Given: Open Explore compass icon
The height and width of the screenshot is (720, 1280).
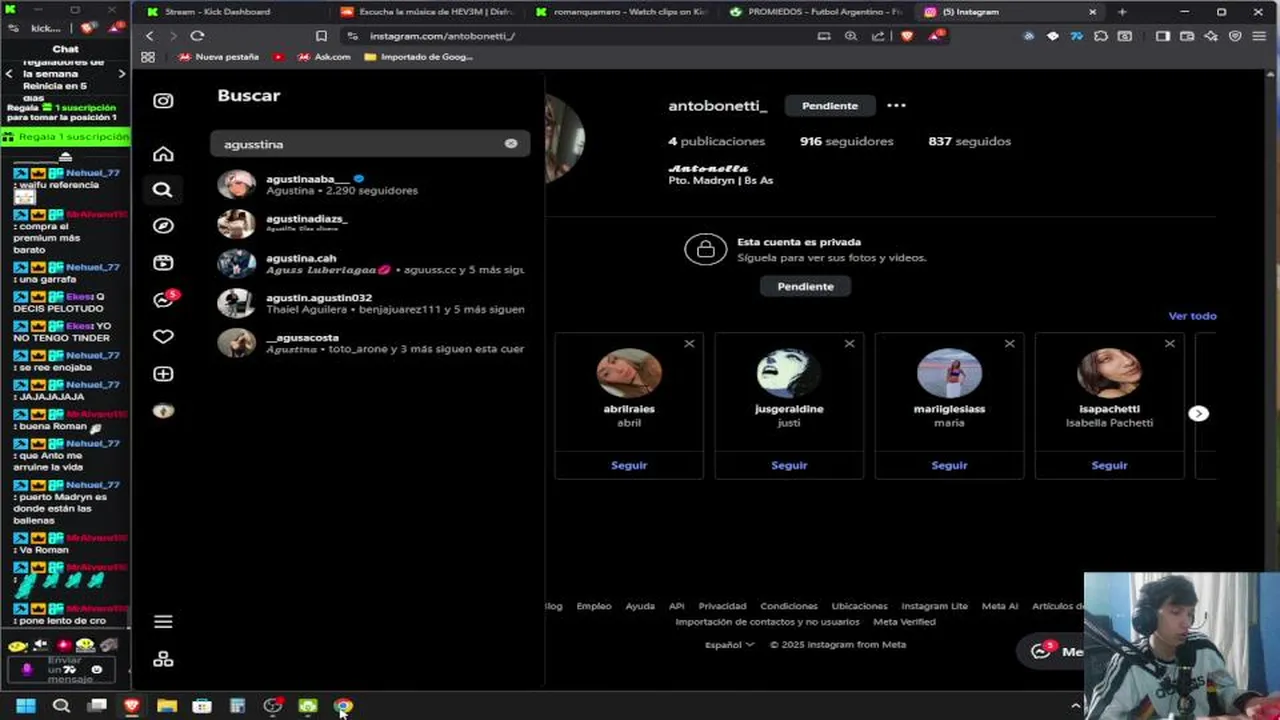Looking at the screenshot, I should (x=163, y=226).
